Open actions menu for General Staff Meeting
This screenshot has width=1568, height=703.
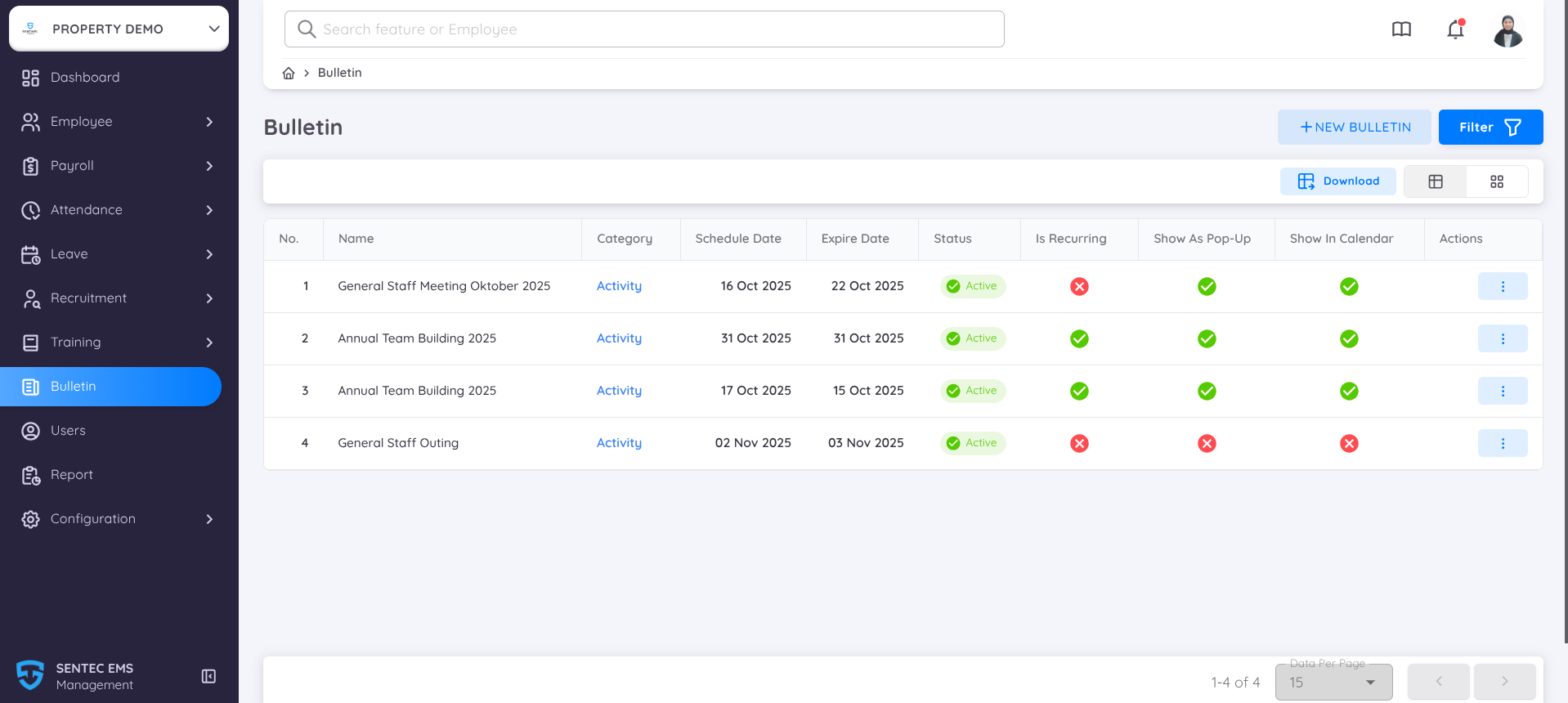tap(1502, 286)
